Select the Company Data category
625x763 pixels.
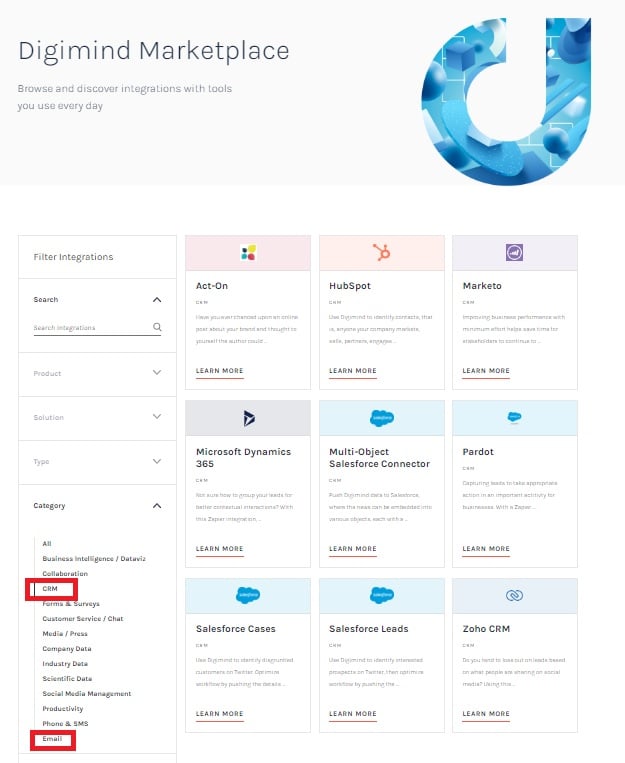pos(67,649)
